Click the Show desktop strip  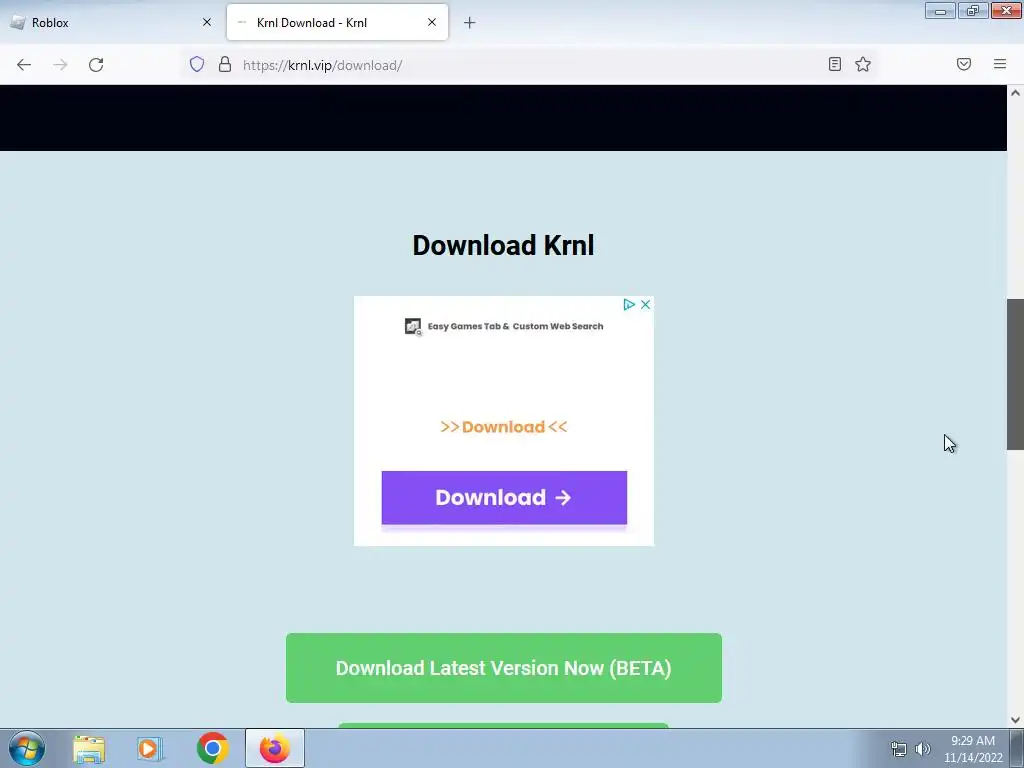pos(1017,748)
